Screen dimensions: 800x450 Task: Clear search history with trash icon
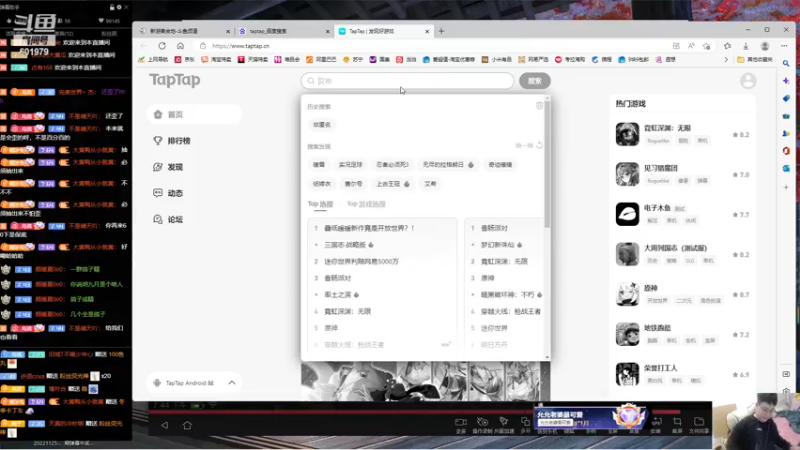539,106
